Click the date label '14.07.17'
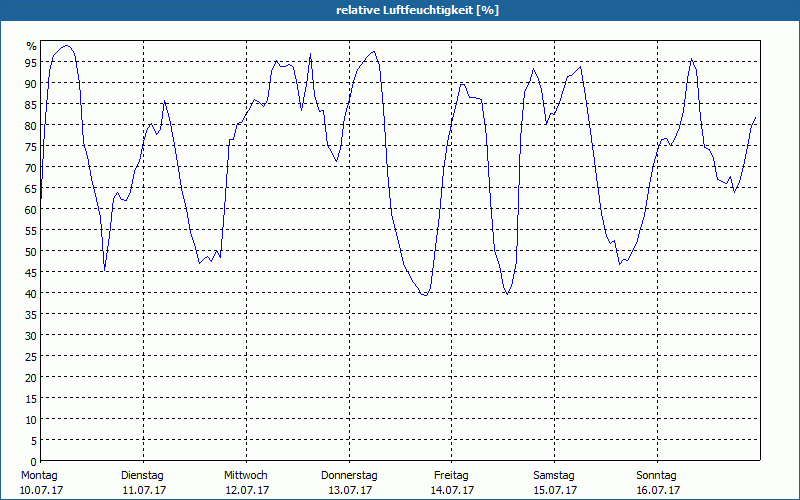800x500 pixels. [452, 490]
